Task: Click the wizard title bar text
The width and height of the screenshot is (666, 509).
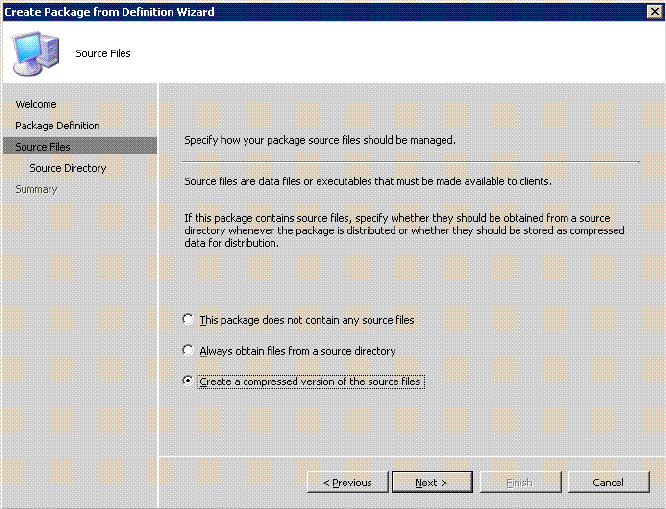Action: pos(108,10)
